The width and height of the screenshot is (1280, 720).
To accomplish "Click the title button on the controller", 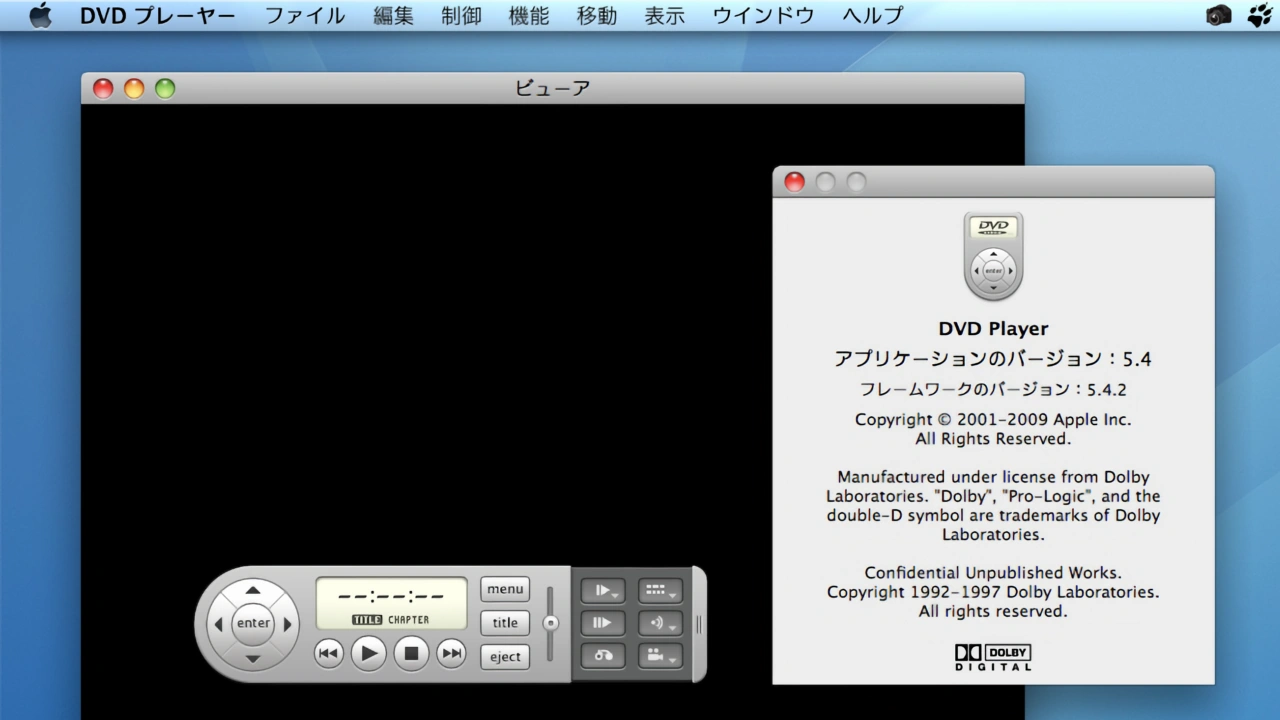I will click(x=505, y=623).
